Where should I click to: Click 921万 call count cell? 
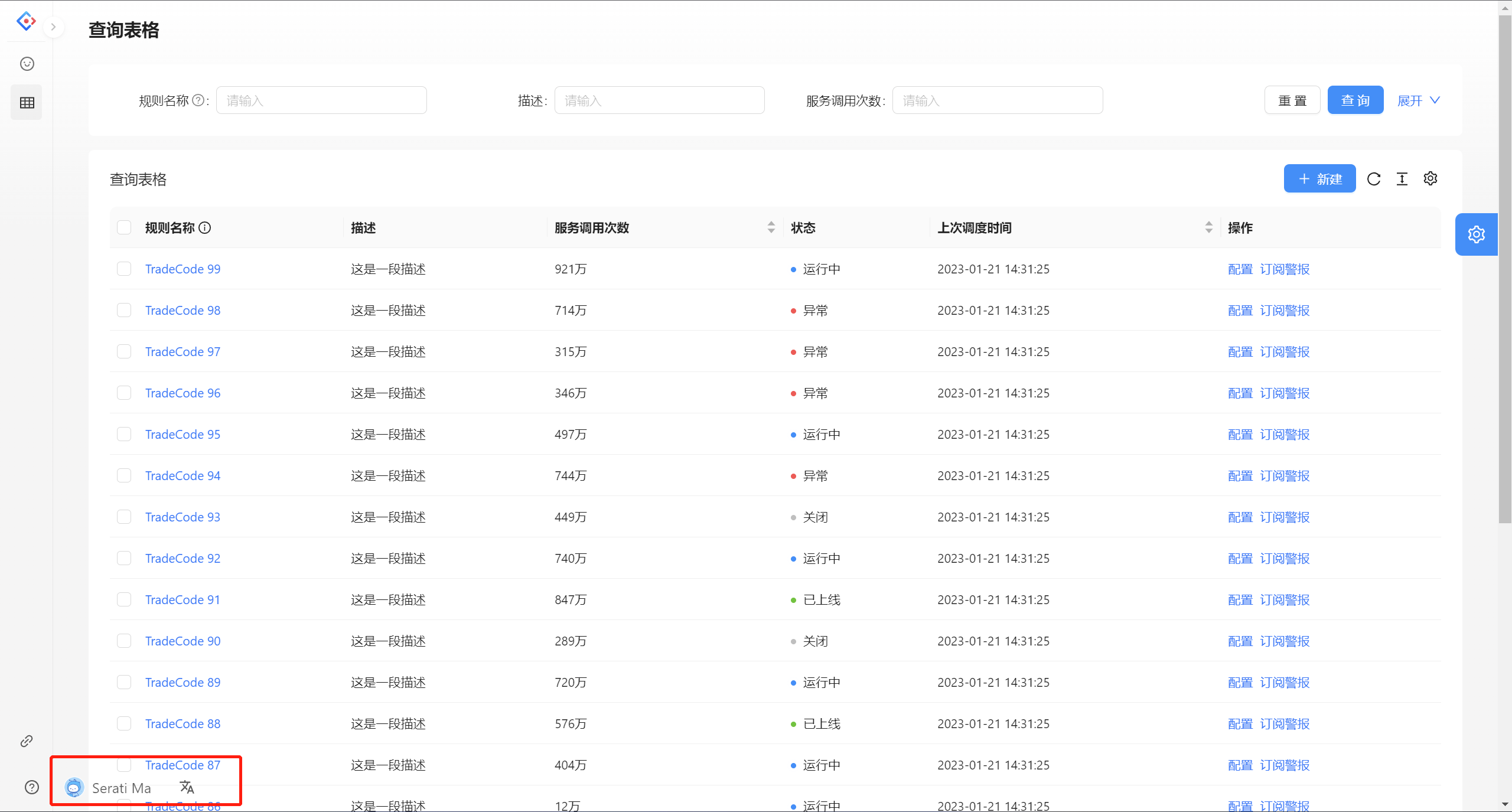tap(571, 269)
